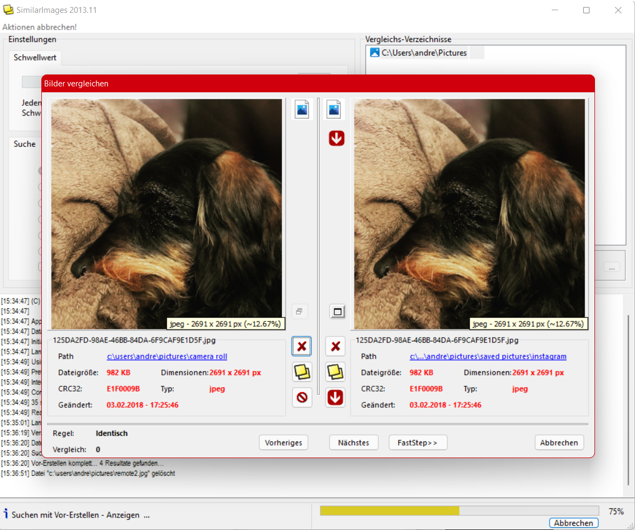
Task: Click right yellow move-file icon
Action: [335, 372]
